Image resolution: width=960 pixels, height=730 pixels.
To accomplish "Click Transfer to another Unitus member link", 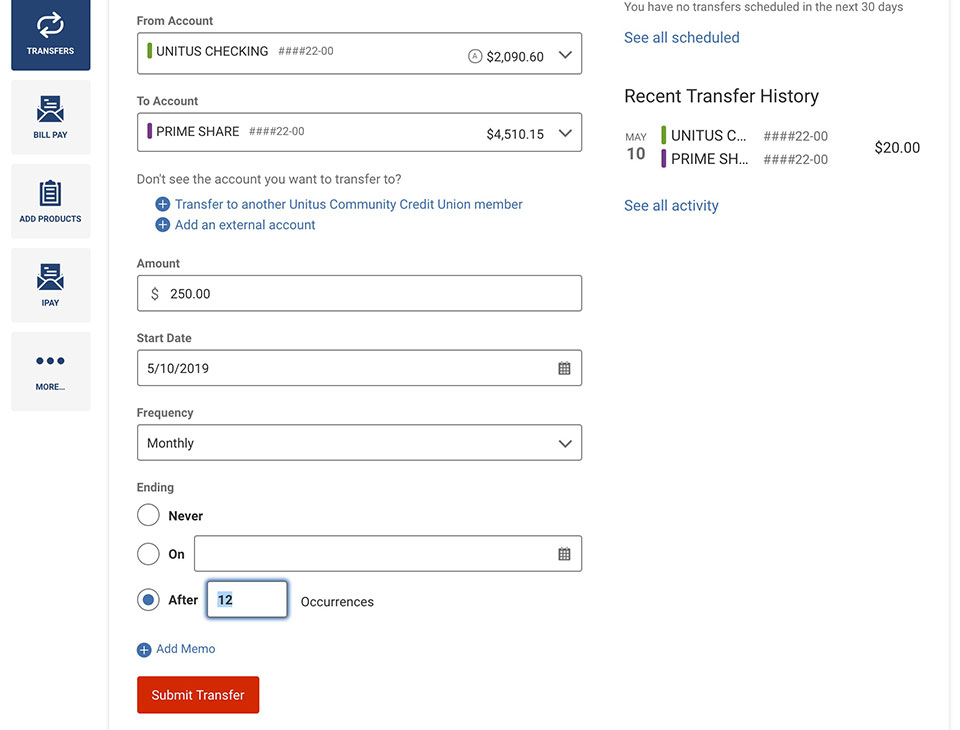I will pos(348,204).
